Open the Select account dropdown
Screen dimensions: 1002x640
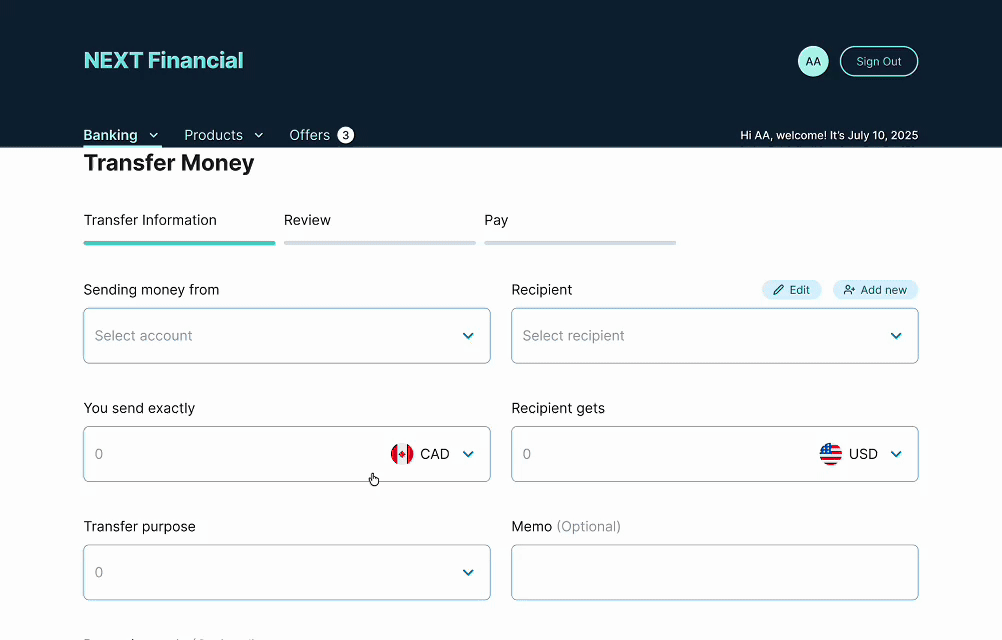[x=286, y=336]
